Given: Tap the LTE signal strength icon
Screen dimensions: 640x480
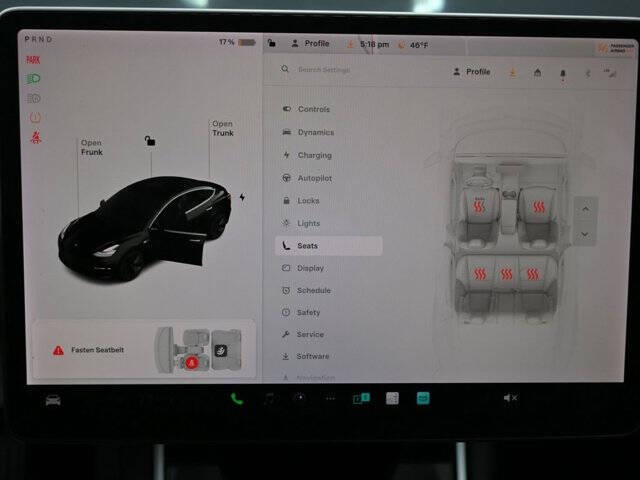Looking at the screenshot, I should (x=610, y=73).
